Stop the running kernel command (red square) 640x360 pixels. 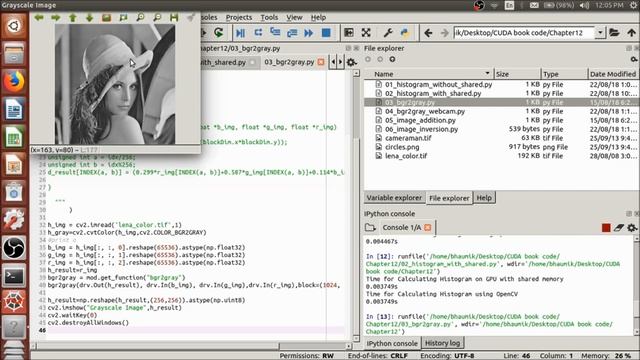[x=606, y=228]
